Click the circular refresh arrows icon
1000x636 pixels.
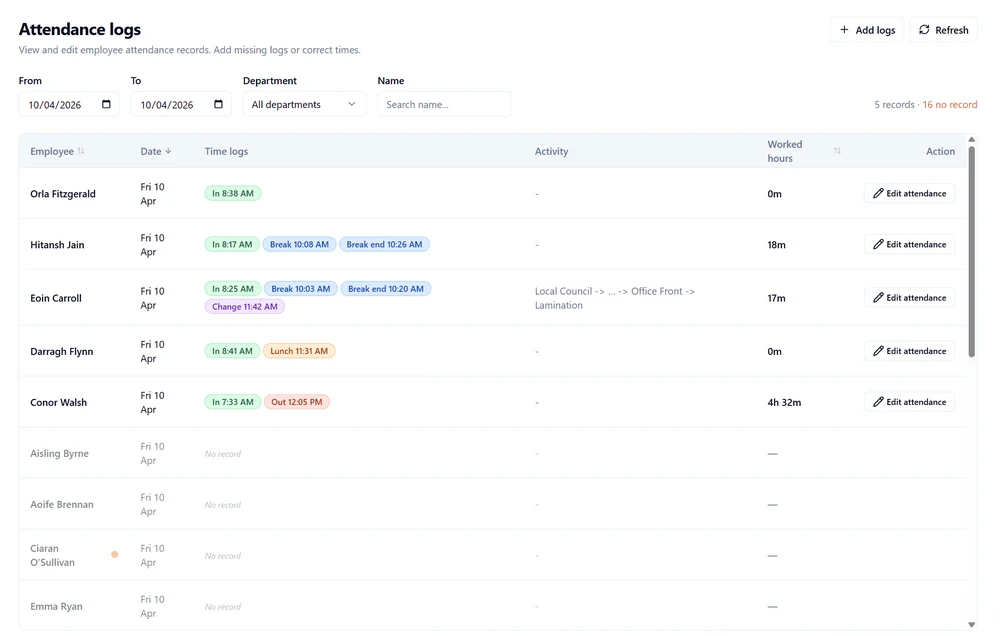point(923,30)
